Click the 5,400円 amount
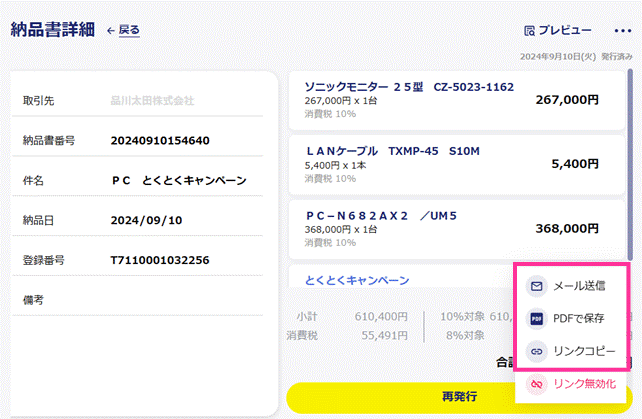The width and height of the screenshot is (642, 419). pyautogui.click(x=575, y=164)
